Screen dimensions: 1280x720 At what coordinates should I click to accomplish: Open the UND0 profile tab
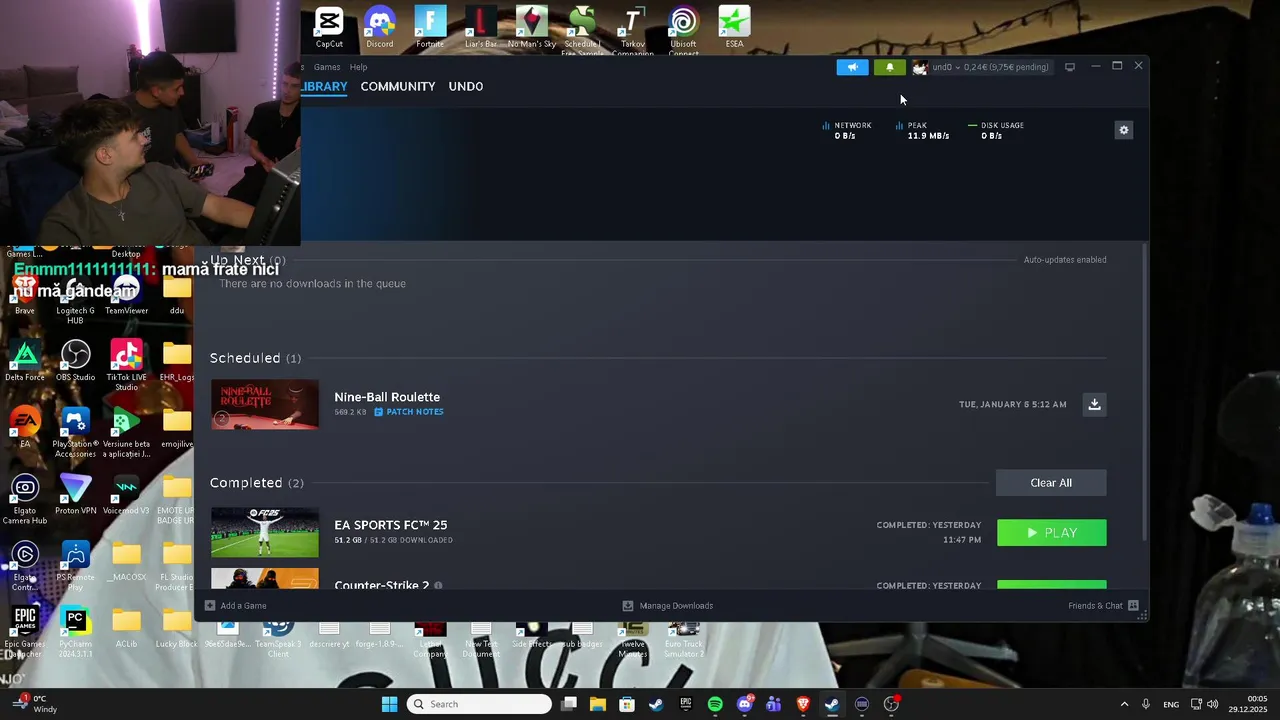[x=466, y=86]
